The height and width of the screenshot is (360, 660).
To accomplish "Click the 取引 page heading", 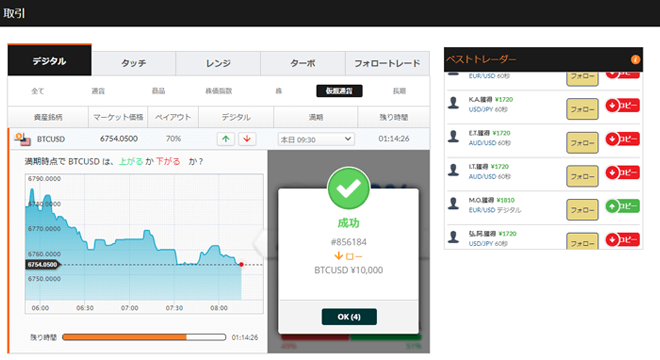I will pyautogui.click(x=14, y=13).
